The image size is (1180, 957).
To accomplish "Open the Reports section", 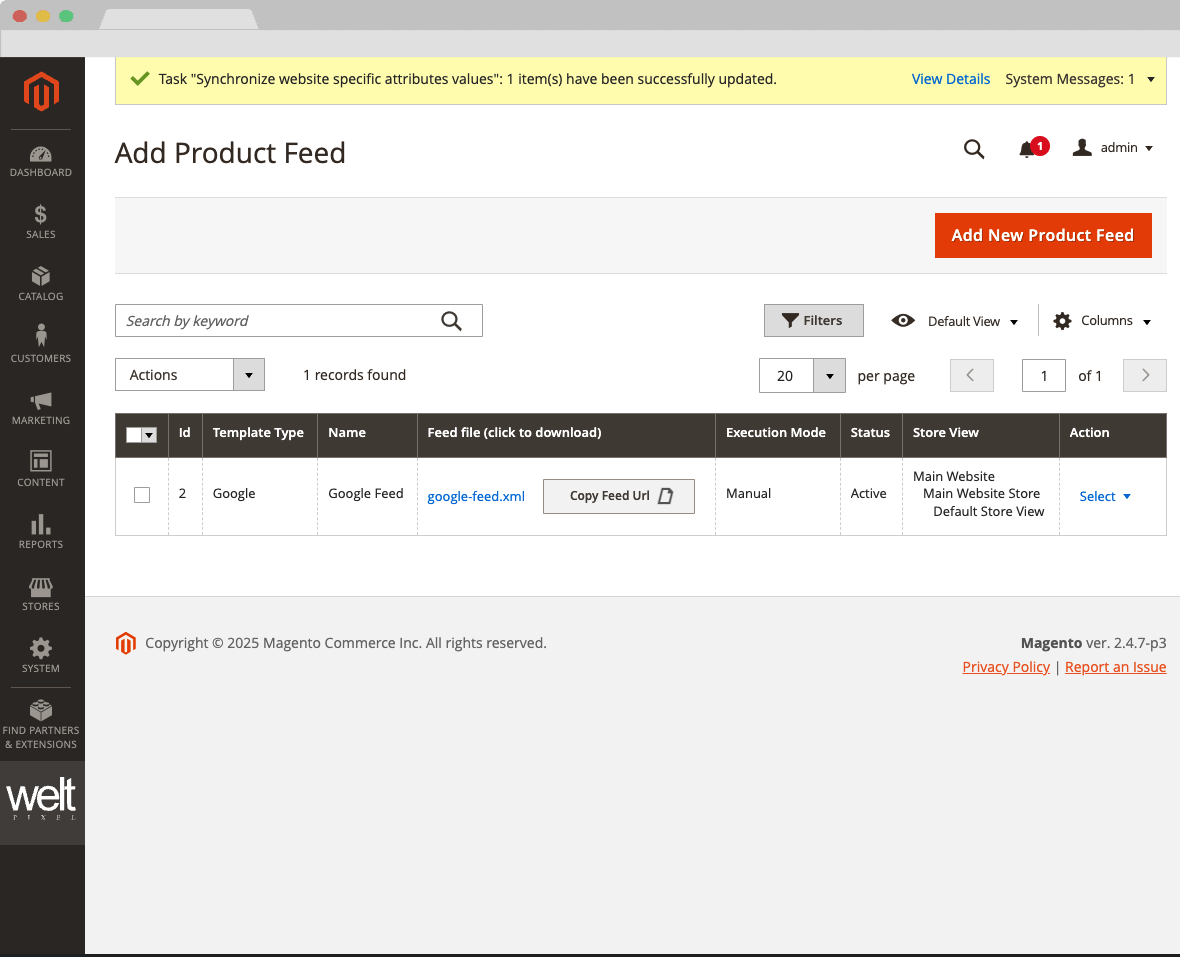I will (x=41, y=531).
